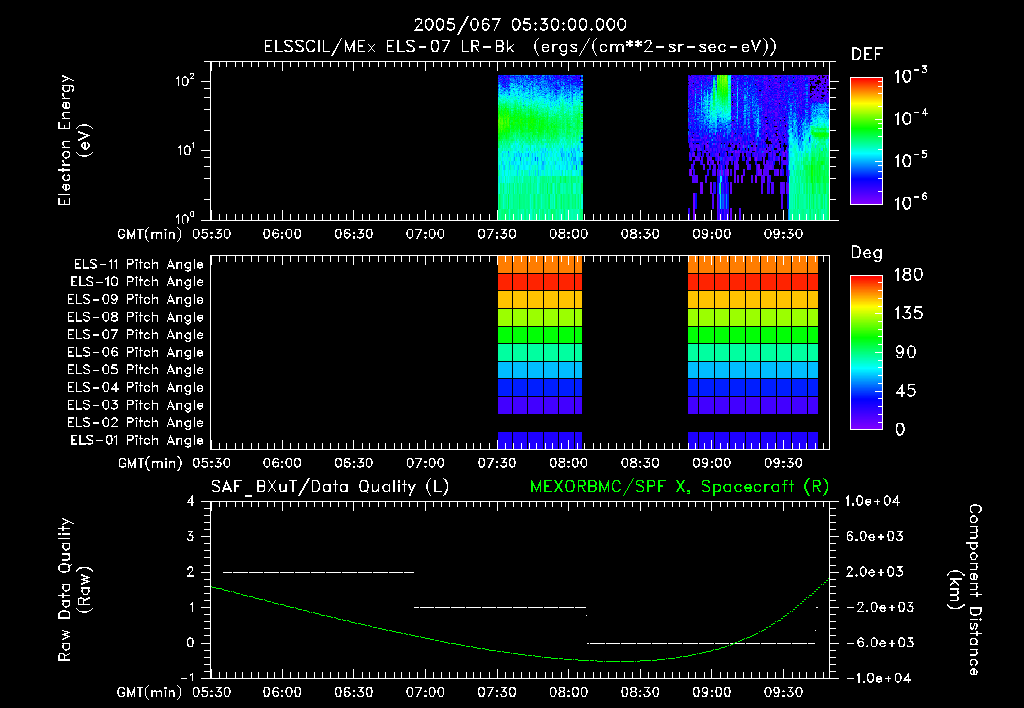Viewport: 1024px width, 708px height.
Task: Select the ELS-06 Pitch Angle row label
Action: click(136, 353)
